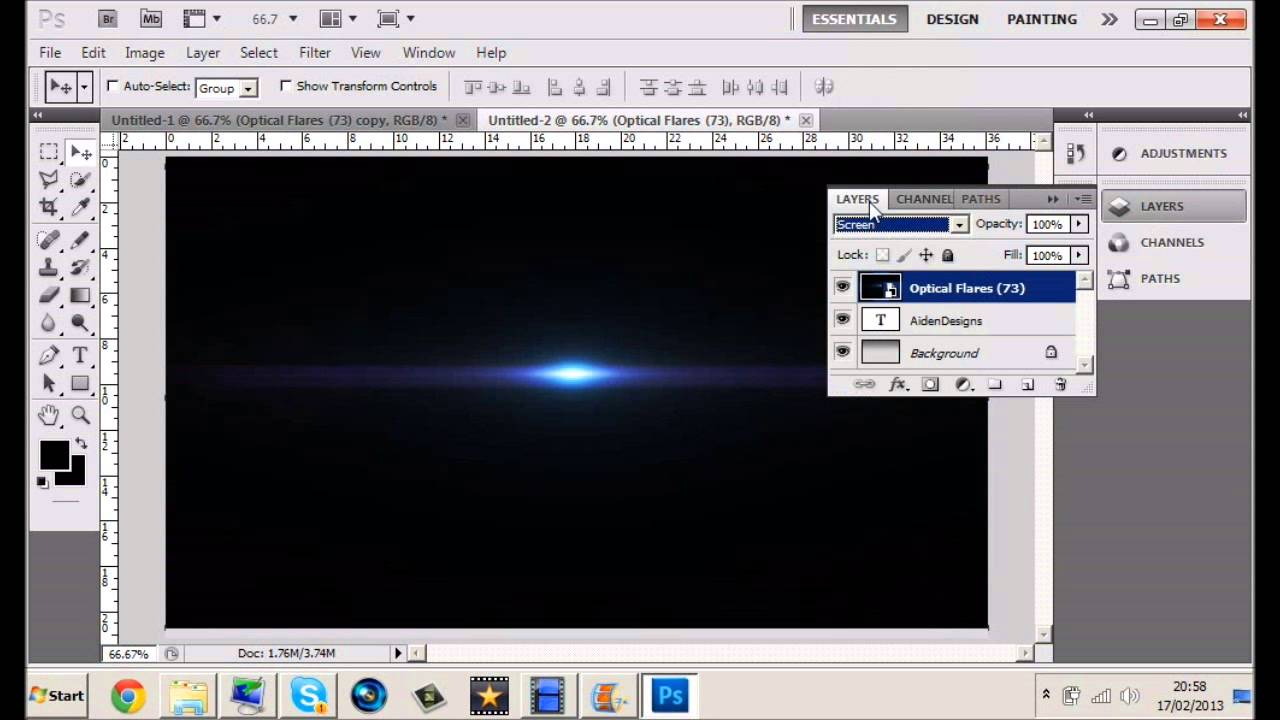Screen dimensions: 1280x720
Task: Switch to the Untitled-1 document tab
Action: pyautogui.click(x=280, y=120)
